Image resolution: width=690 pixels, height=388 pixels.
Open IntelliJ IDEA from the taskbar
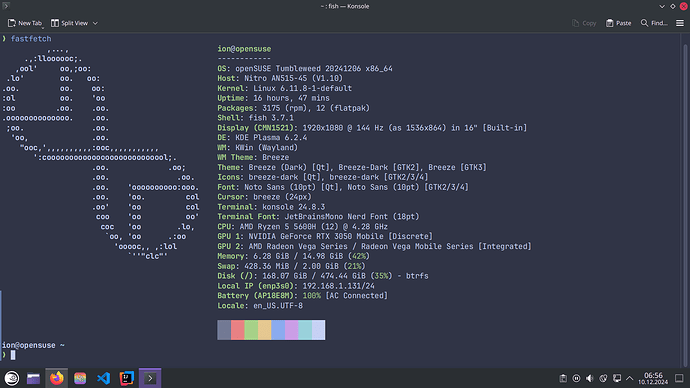(127, 378)
